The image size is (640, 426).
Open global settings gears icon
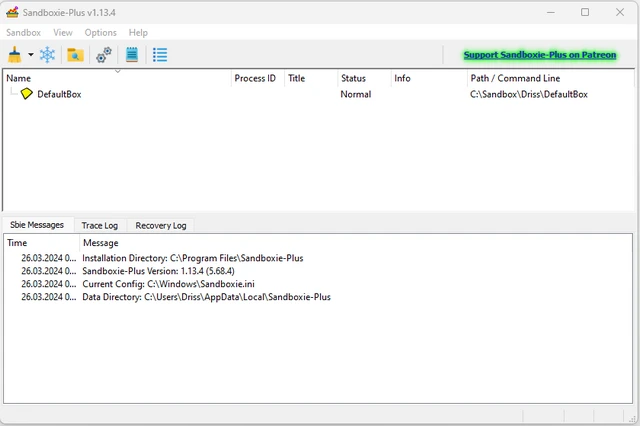104,55
